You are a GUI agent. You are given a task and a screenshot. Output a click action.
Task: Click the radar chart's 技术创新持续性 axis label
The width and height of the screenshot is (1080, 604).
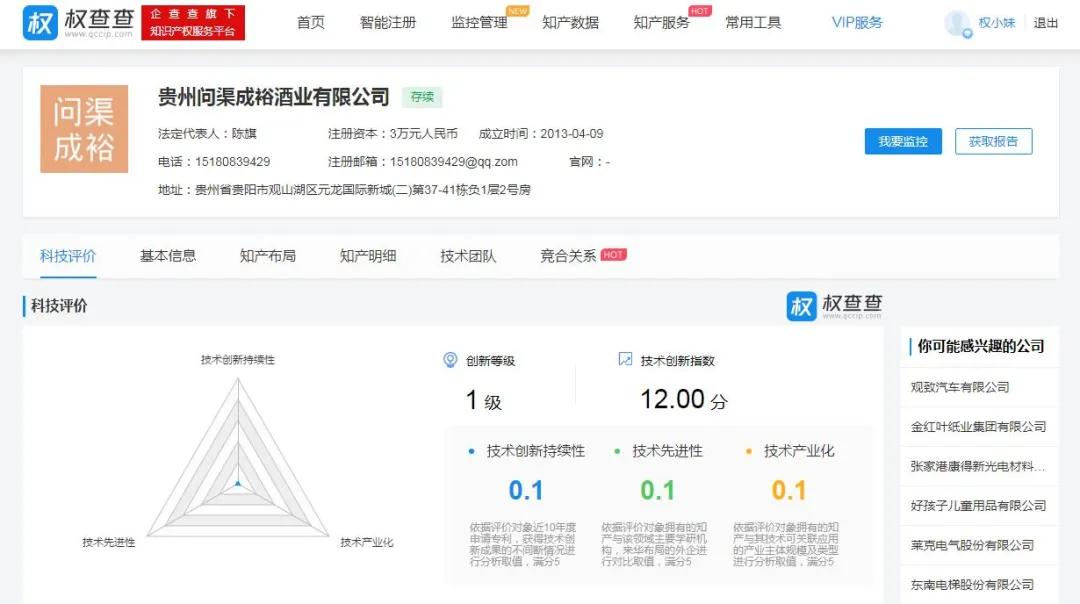[238, 360]
